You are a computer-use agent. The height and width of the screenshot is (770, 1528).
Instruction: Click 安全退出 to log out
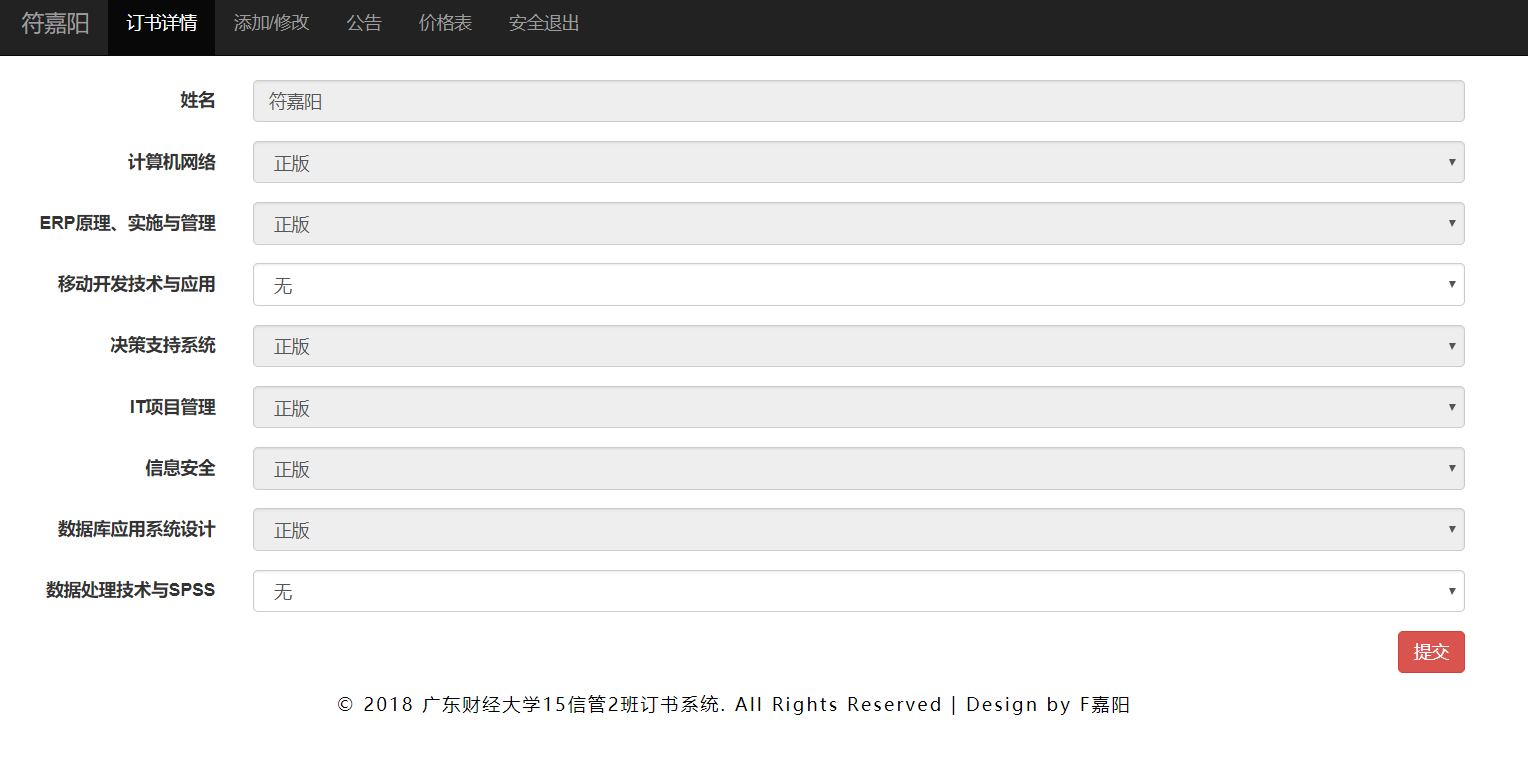543,23
